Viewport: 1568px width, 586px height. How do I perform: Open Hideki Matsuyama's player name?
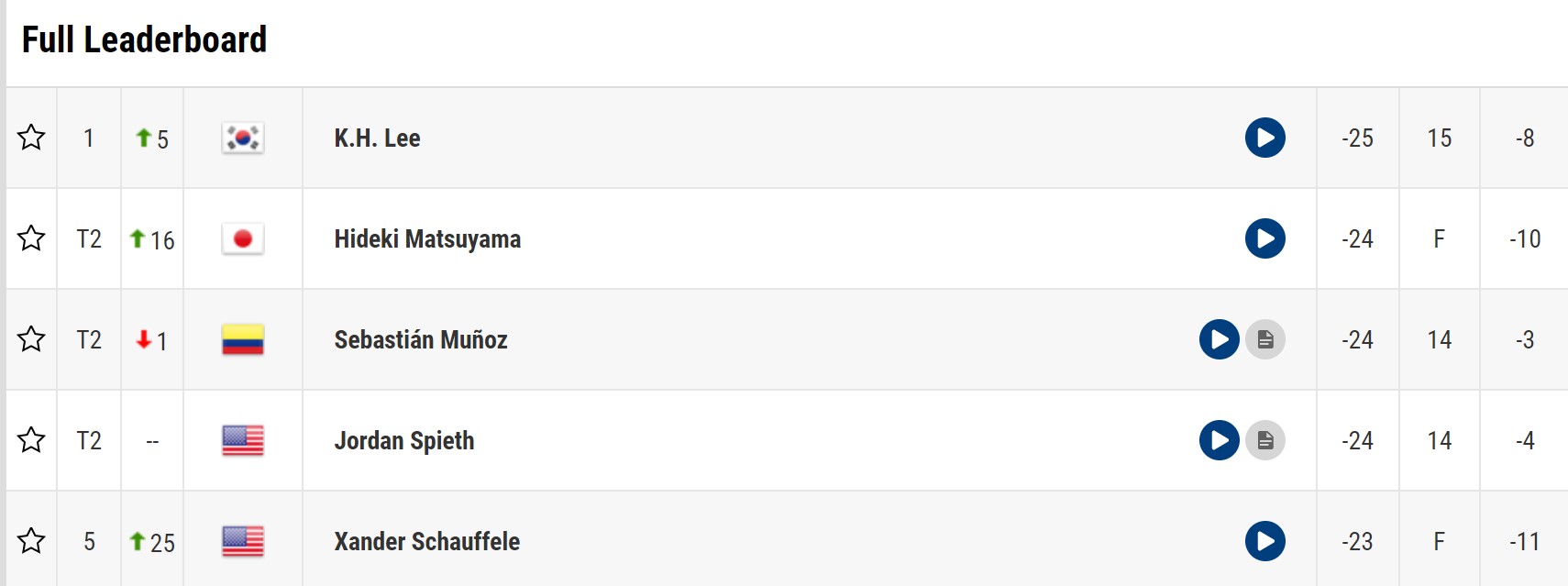[427, 239]
